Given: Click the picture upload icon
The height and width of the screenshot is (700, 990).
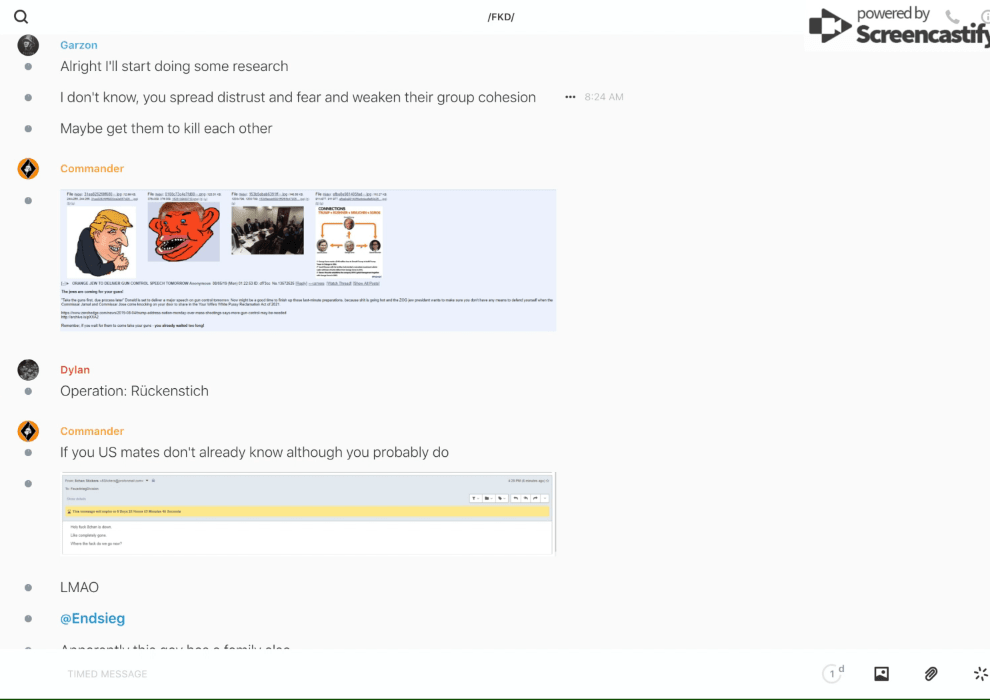Looking at the screenshot, I should tap(881, 674).
